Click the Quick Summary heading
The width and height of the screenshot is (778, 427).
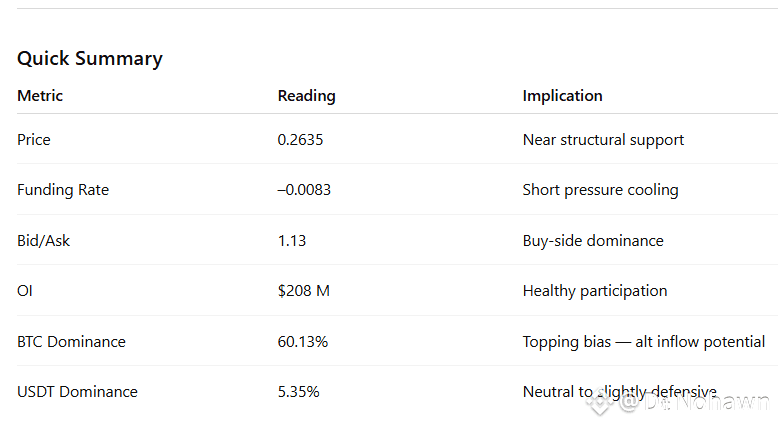pyautogui.click(x=90, y=59)
